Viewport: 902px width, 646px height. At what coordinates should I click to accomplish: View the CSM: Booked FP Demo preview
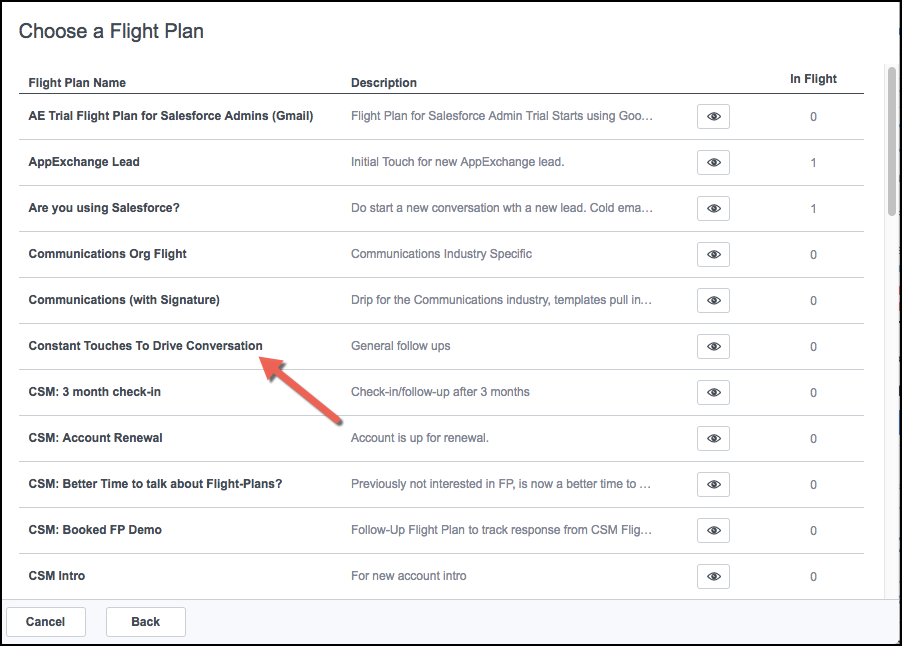pyautogui.click(x=713, y=530)
